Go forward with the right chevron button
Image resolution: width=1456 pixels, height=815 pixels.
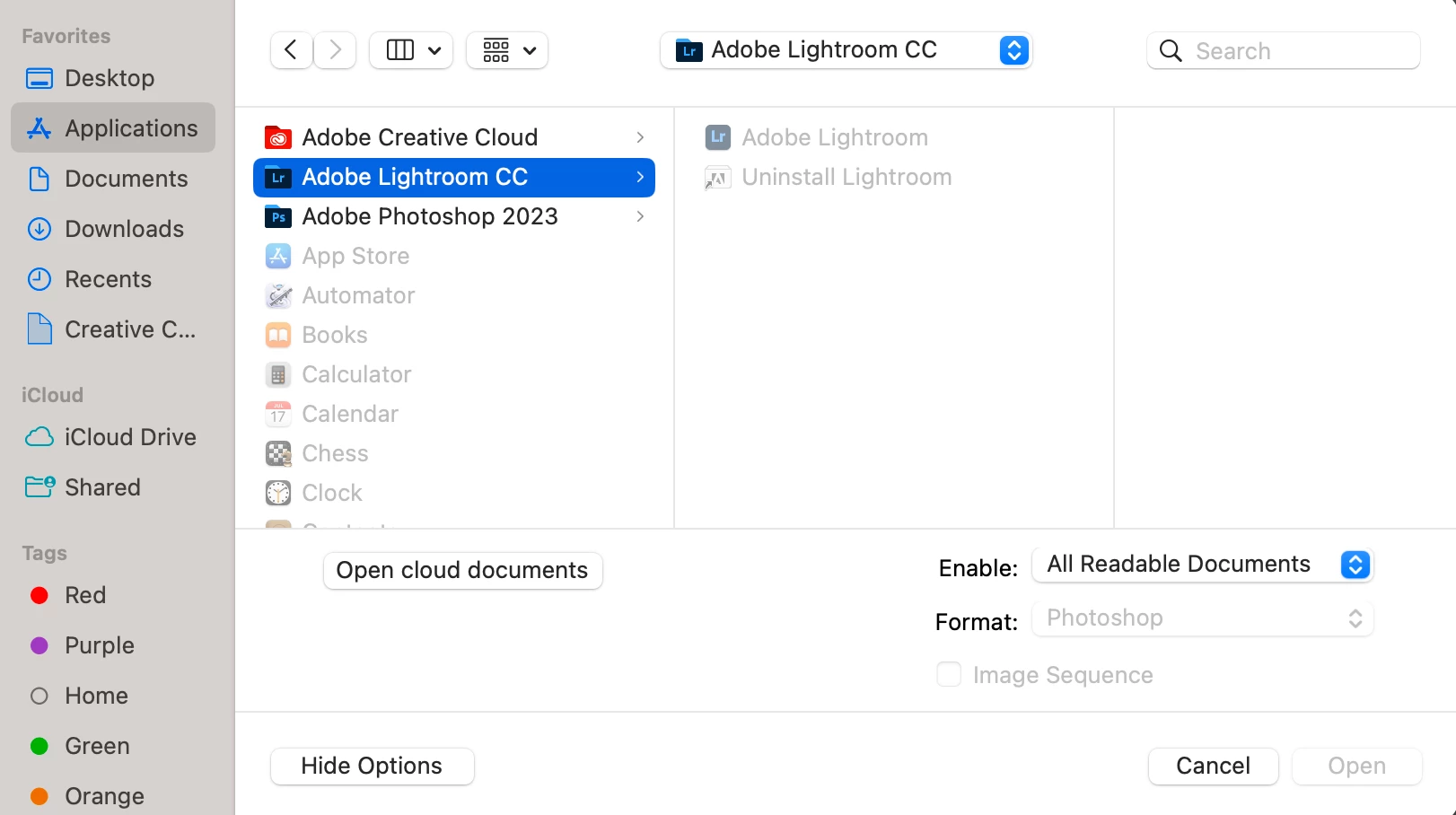(x=335, y=50)
